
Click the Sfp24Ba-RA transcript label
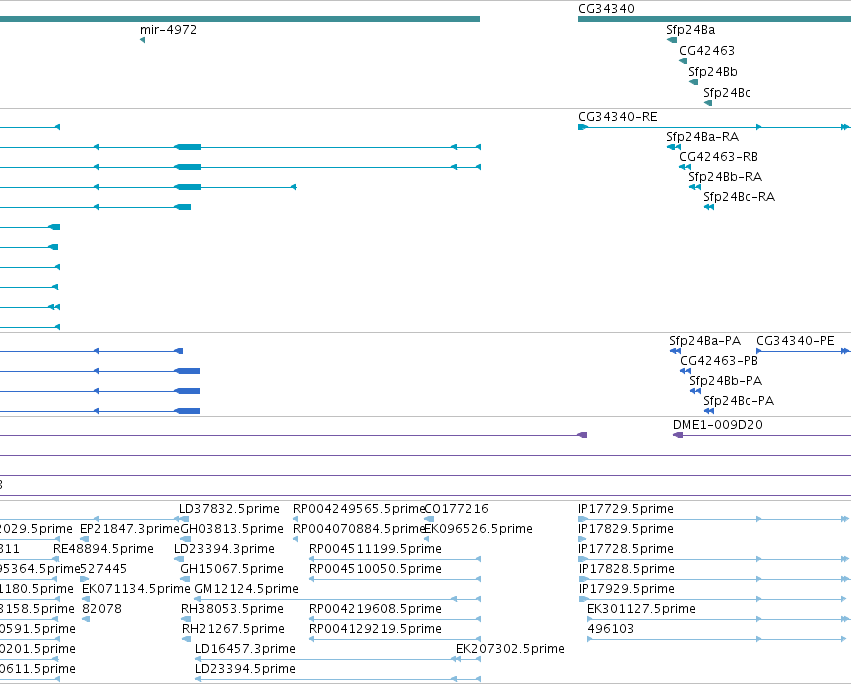click(x=702, y=137)
